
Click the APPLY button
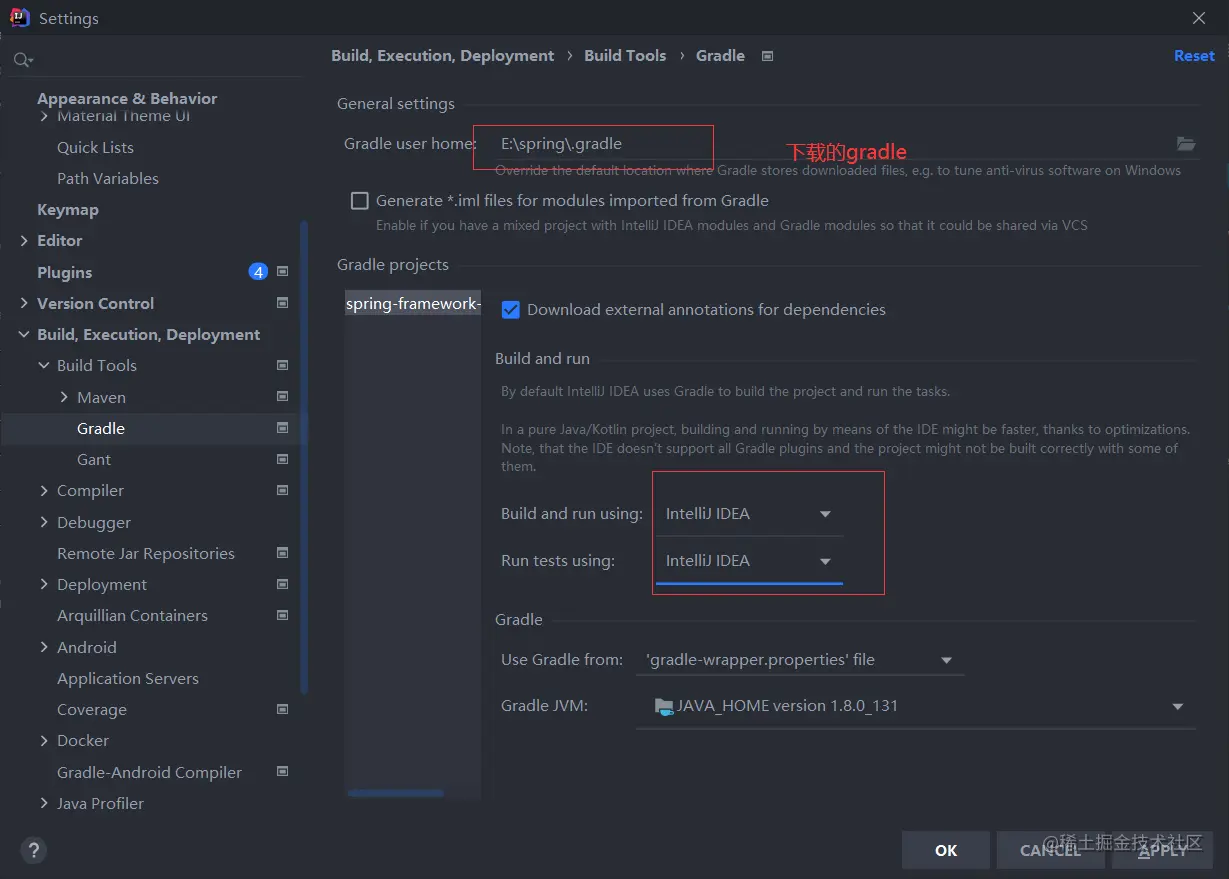1163,850
